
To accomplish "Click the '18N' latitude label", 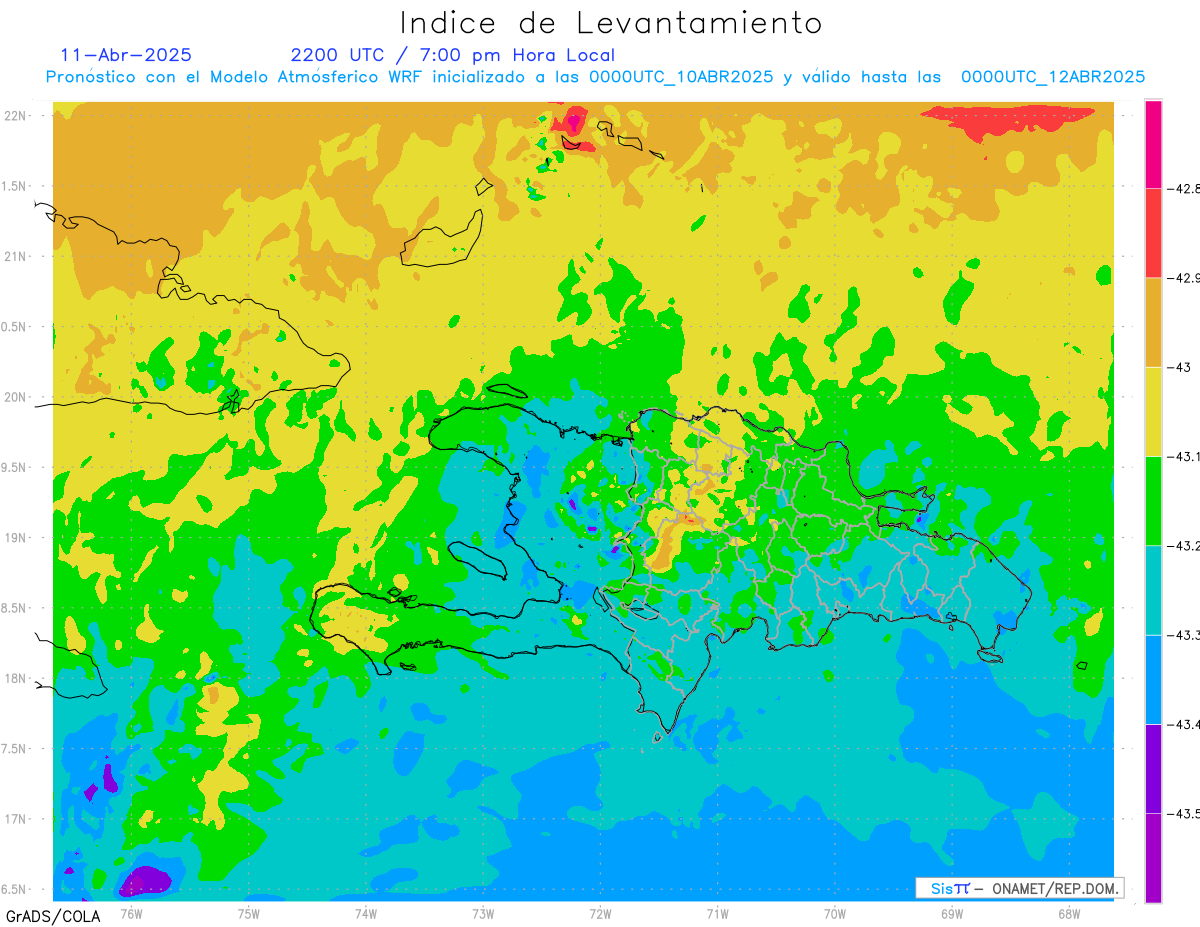I will [16, 678].
